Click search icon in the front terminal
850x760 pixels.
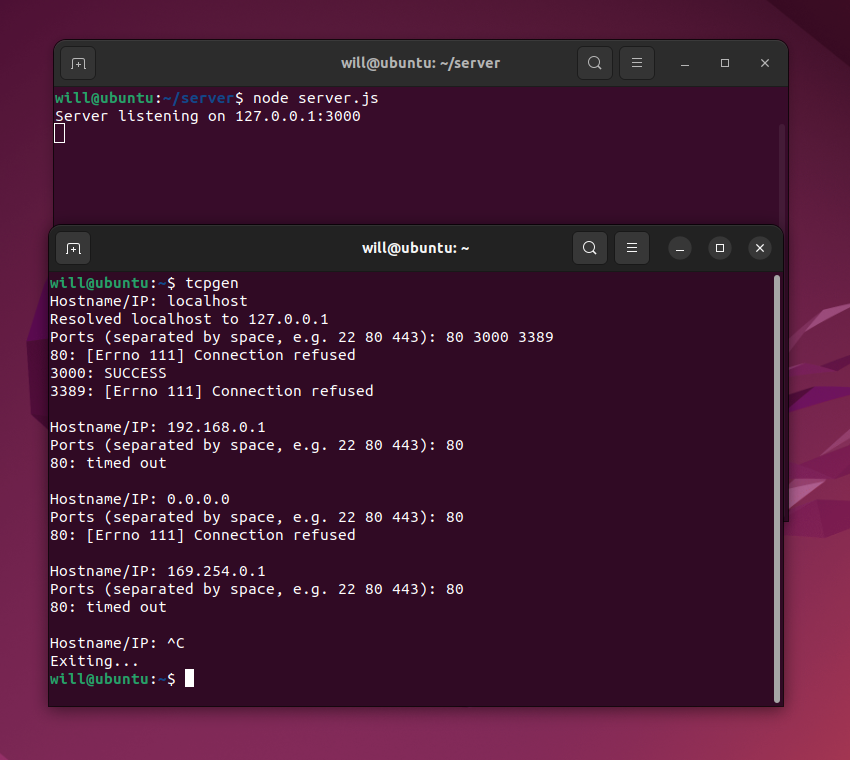590,248
